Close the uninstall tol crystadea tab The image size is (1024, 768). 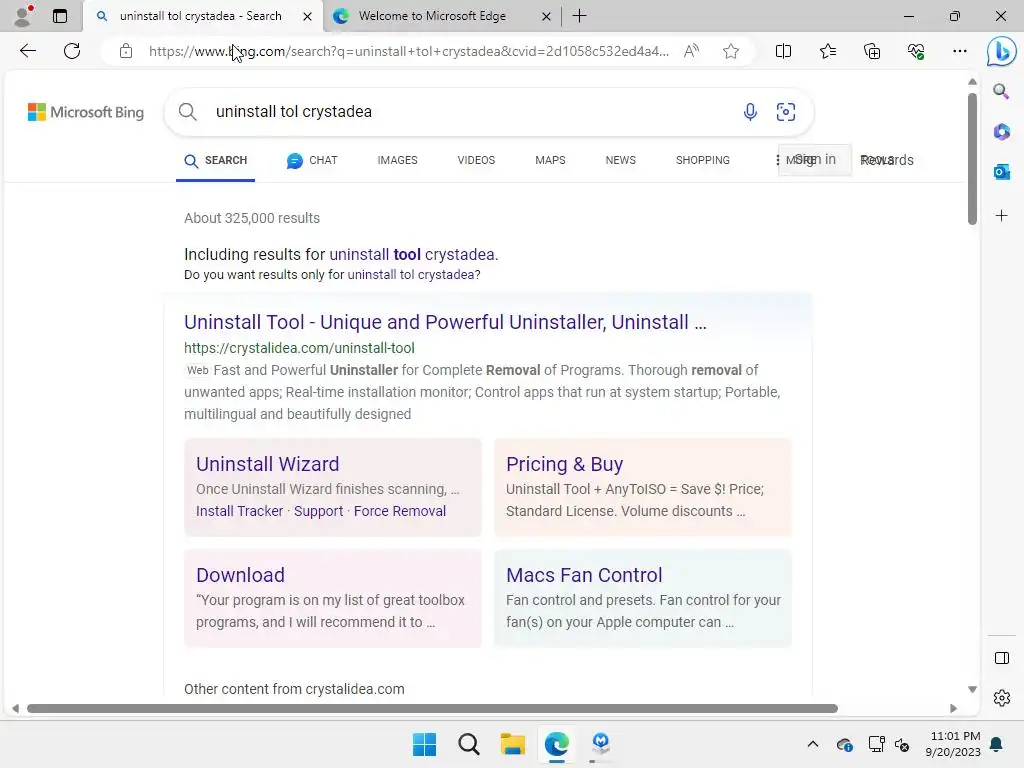click(307, 16)
